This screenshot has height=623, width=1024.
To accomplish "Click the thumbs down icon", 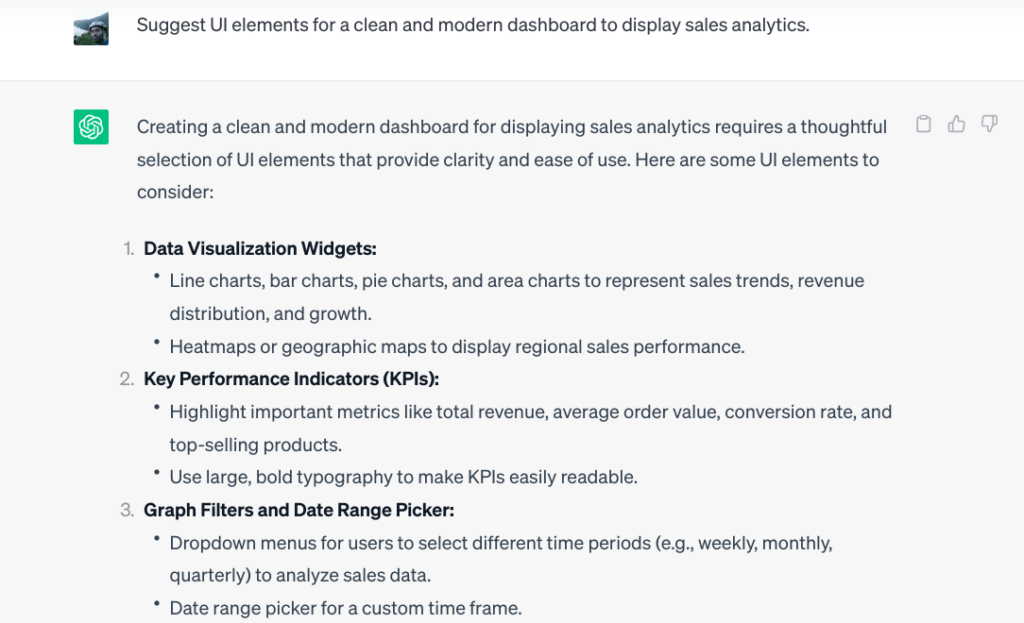I will click(x=989, y=124).
